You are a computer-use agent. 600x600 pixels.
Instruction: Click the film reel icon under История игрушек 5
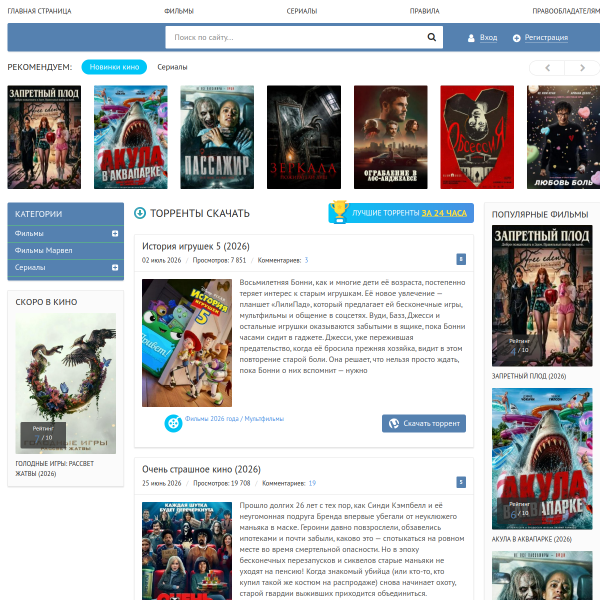pos(173,423)
